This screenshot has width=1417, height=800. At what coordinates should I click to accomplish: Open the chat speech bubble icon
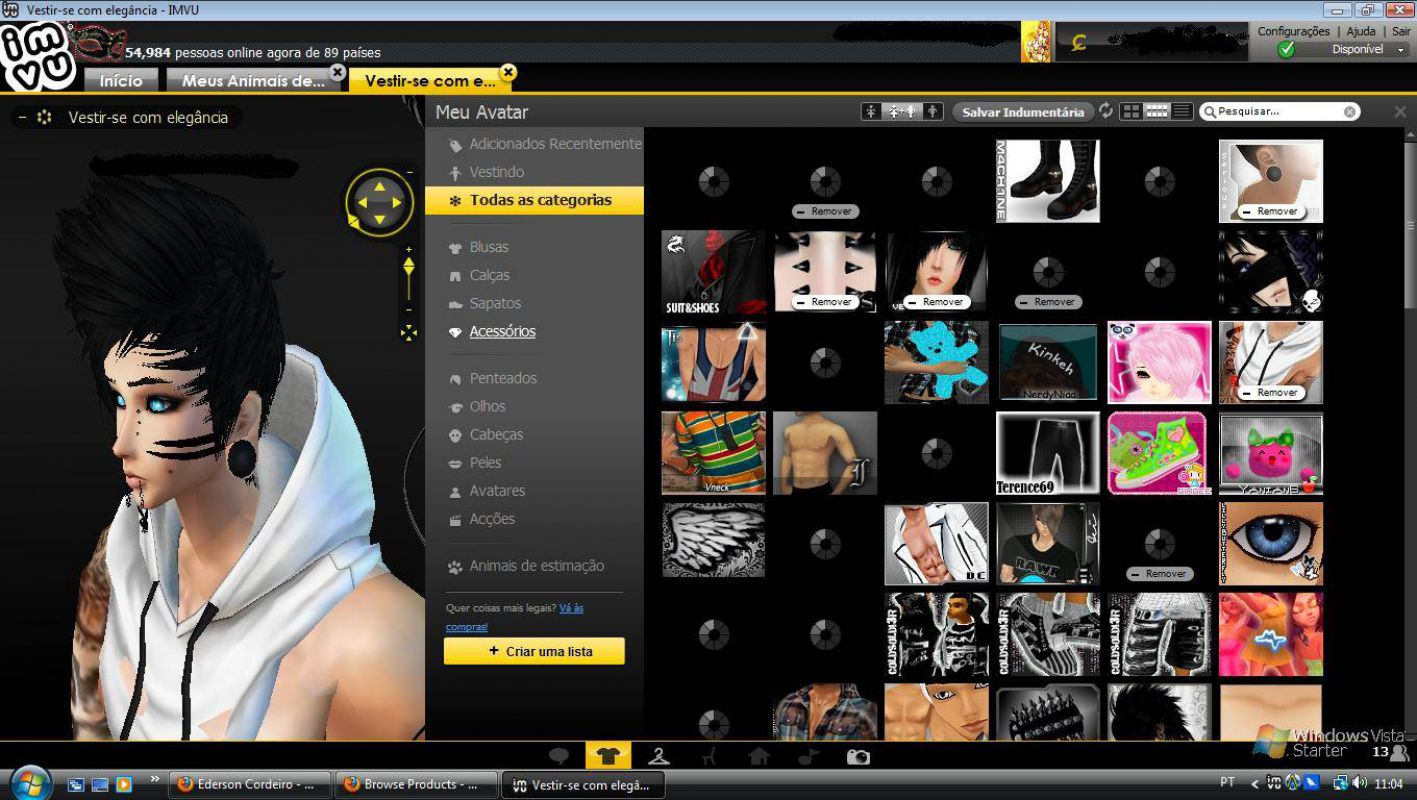[559, 756]
